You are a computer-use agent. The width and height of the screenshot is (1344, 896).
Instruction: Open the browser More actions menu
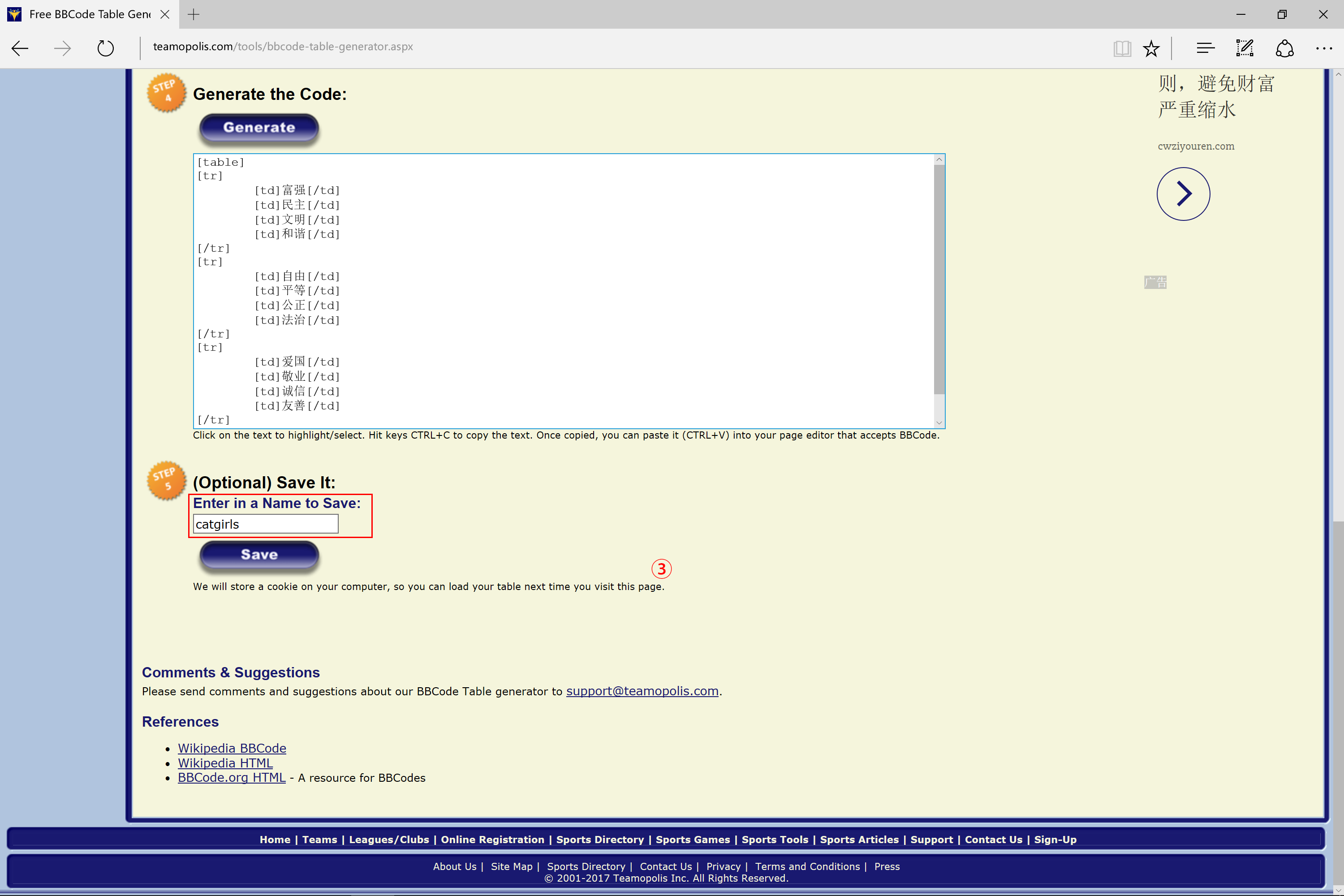(x=1323, y=48)
